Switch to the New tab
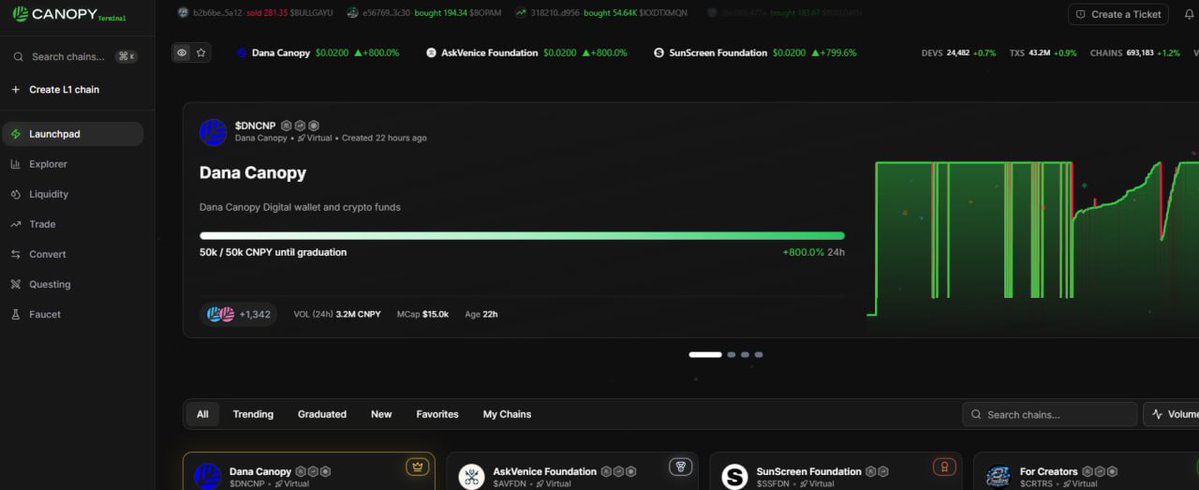 [x=382, y=414]
